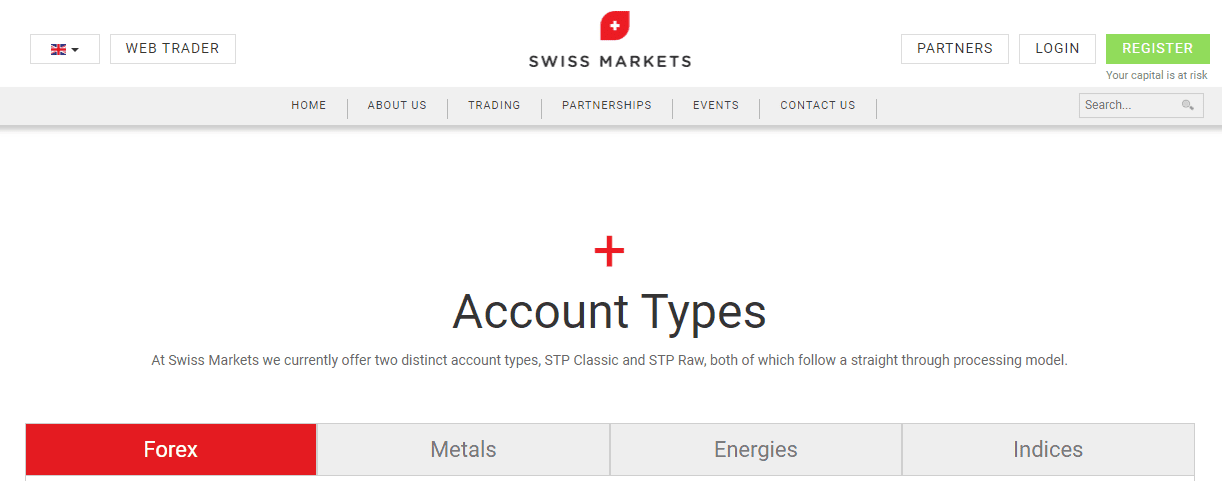
Task: Open the language dropdown arrow
Action: [x=75, y=49]
